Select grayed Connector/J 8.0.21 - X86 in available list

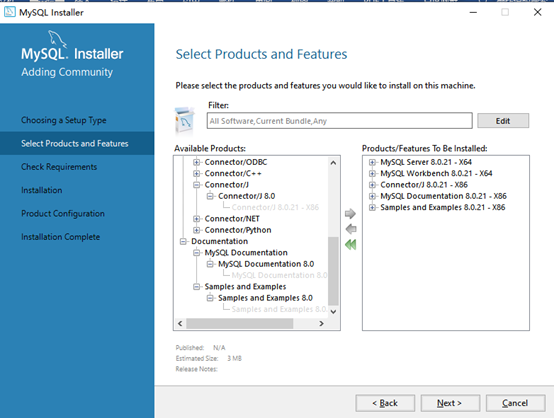point(275,207)
